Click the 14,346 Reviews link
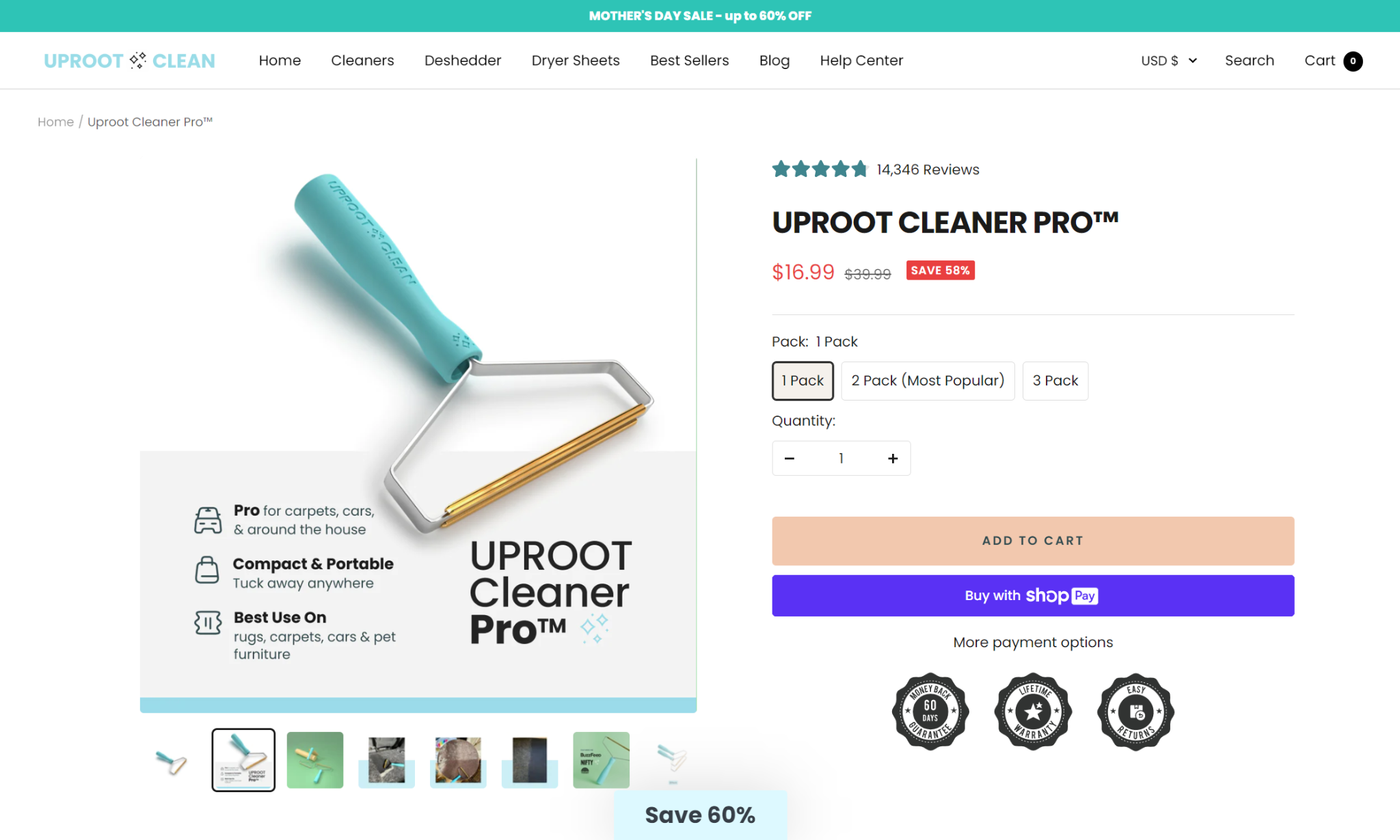 [x=928, y=169]
